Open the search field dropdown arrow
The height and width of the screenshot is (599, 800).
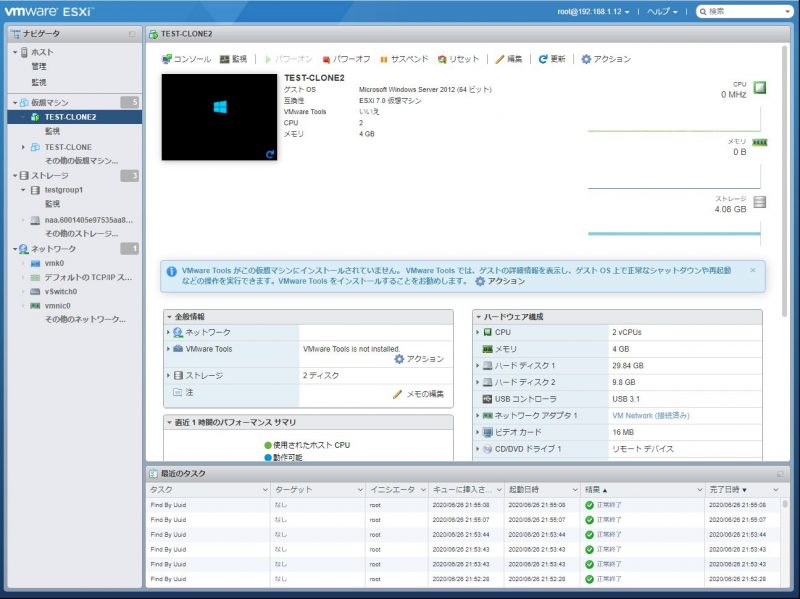tap(788, 11)
